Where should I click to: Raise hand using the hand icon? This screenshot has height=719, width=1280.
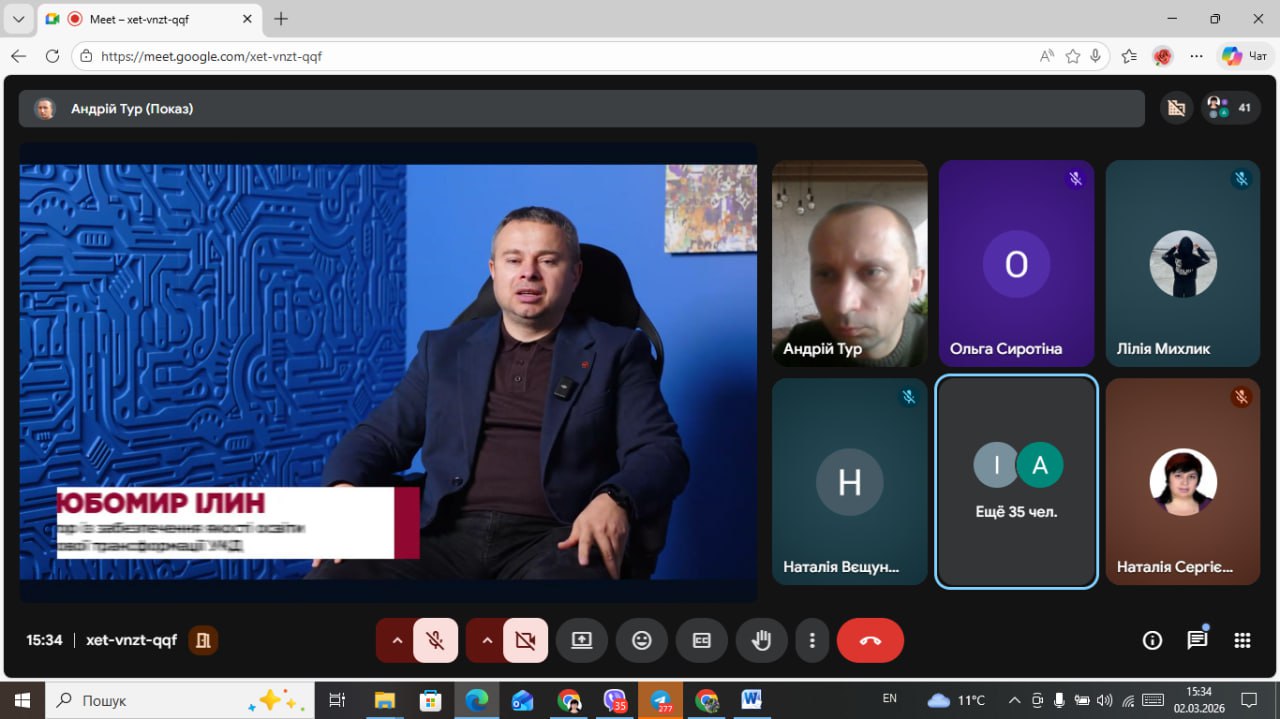pyautogui.click(x=762, y=641)
